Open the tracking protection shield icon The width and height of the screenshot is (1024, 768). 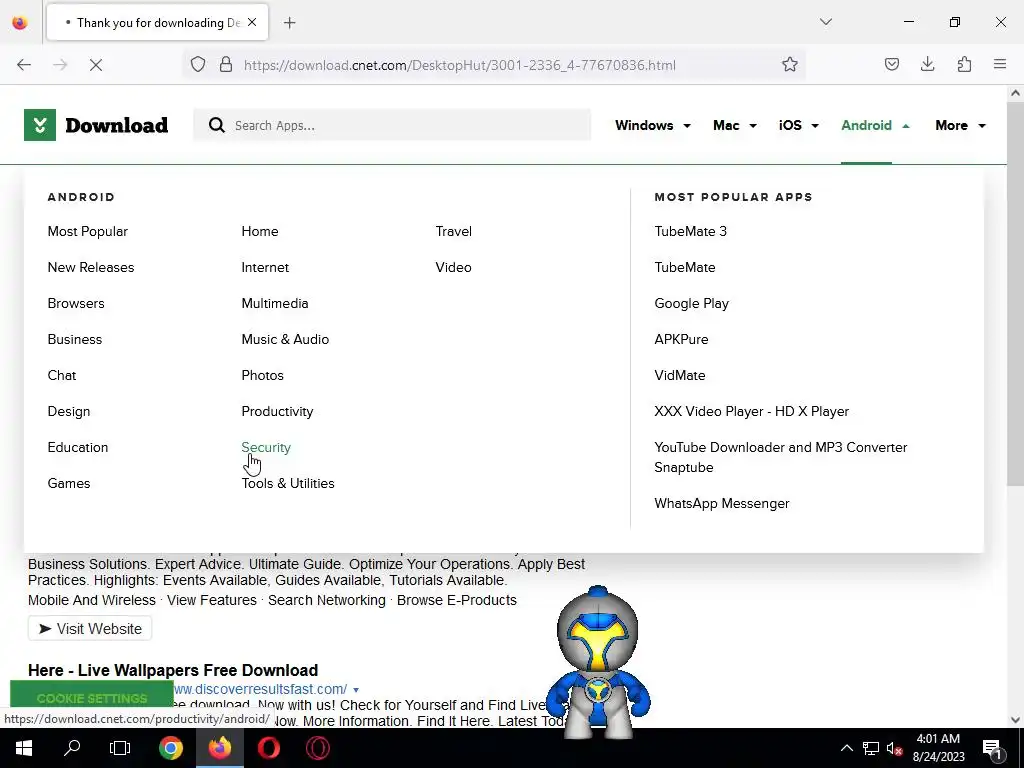point(198,65)
